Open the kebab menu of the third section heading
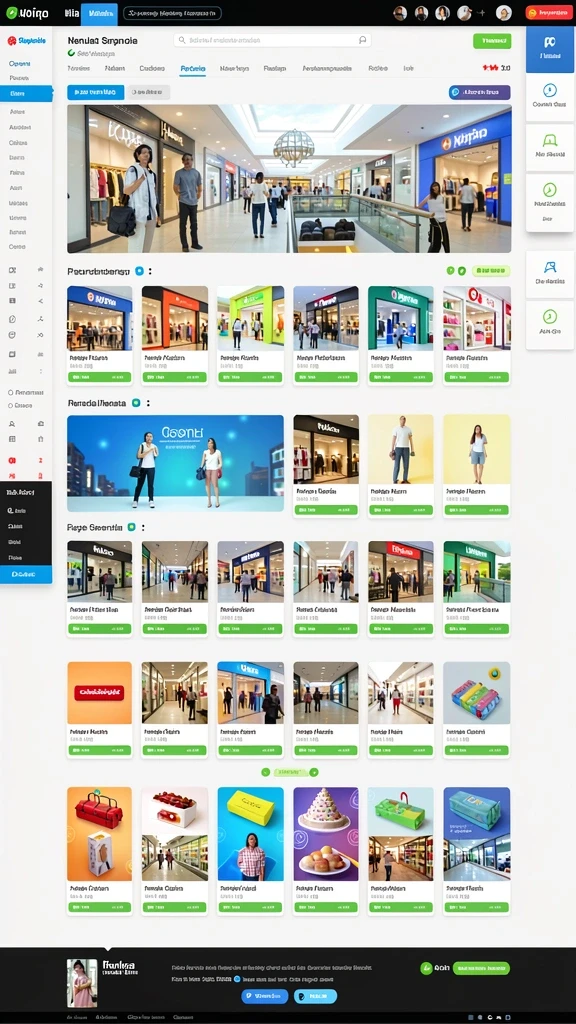576x1024 pixels. coord(143,526)
